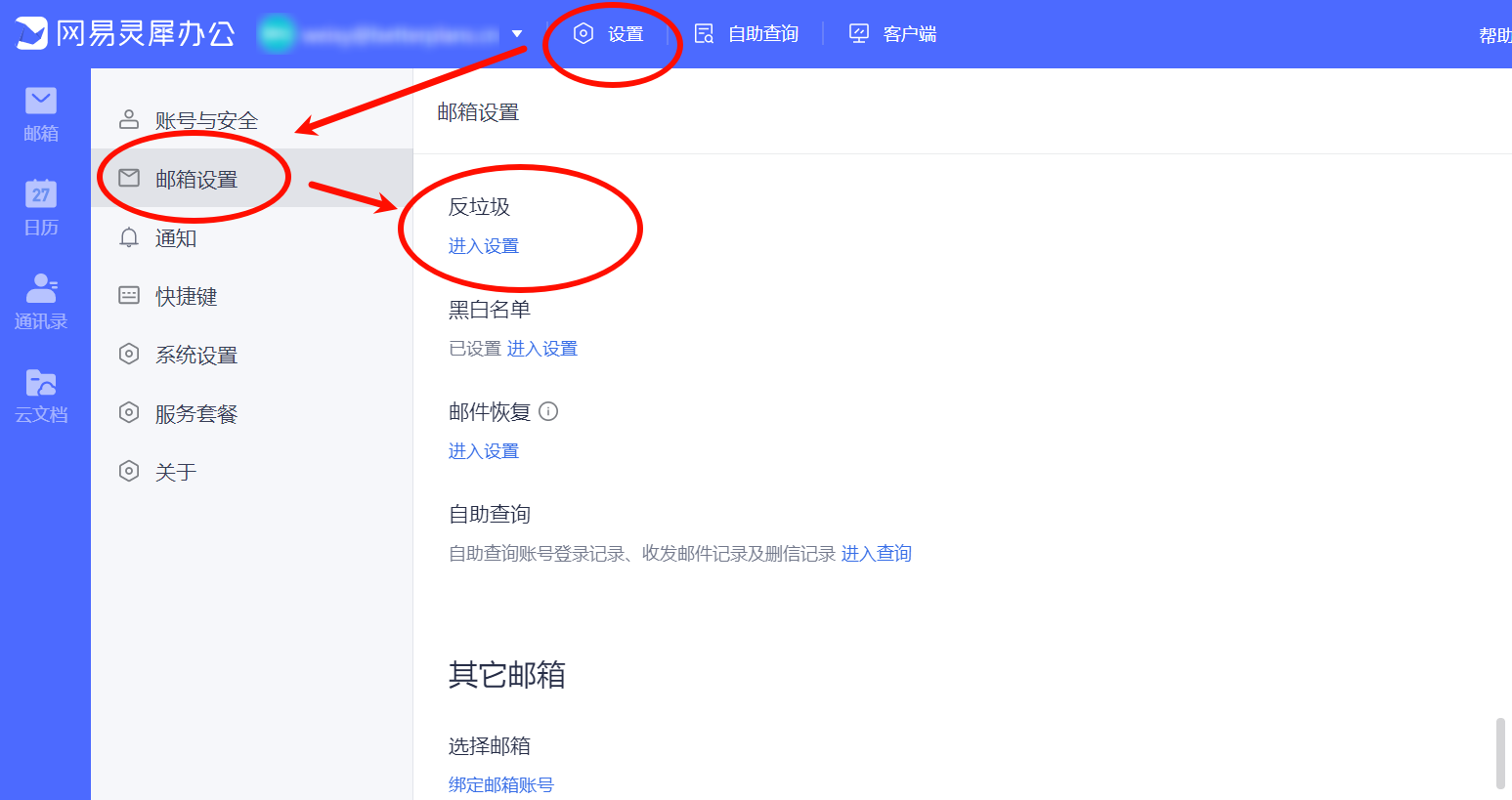
Task: Click the 黑白名单 section title
Action: (x=490, y=310)
